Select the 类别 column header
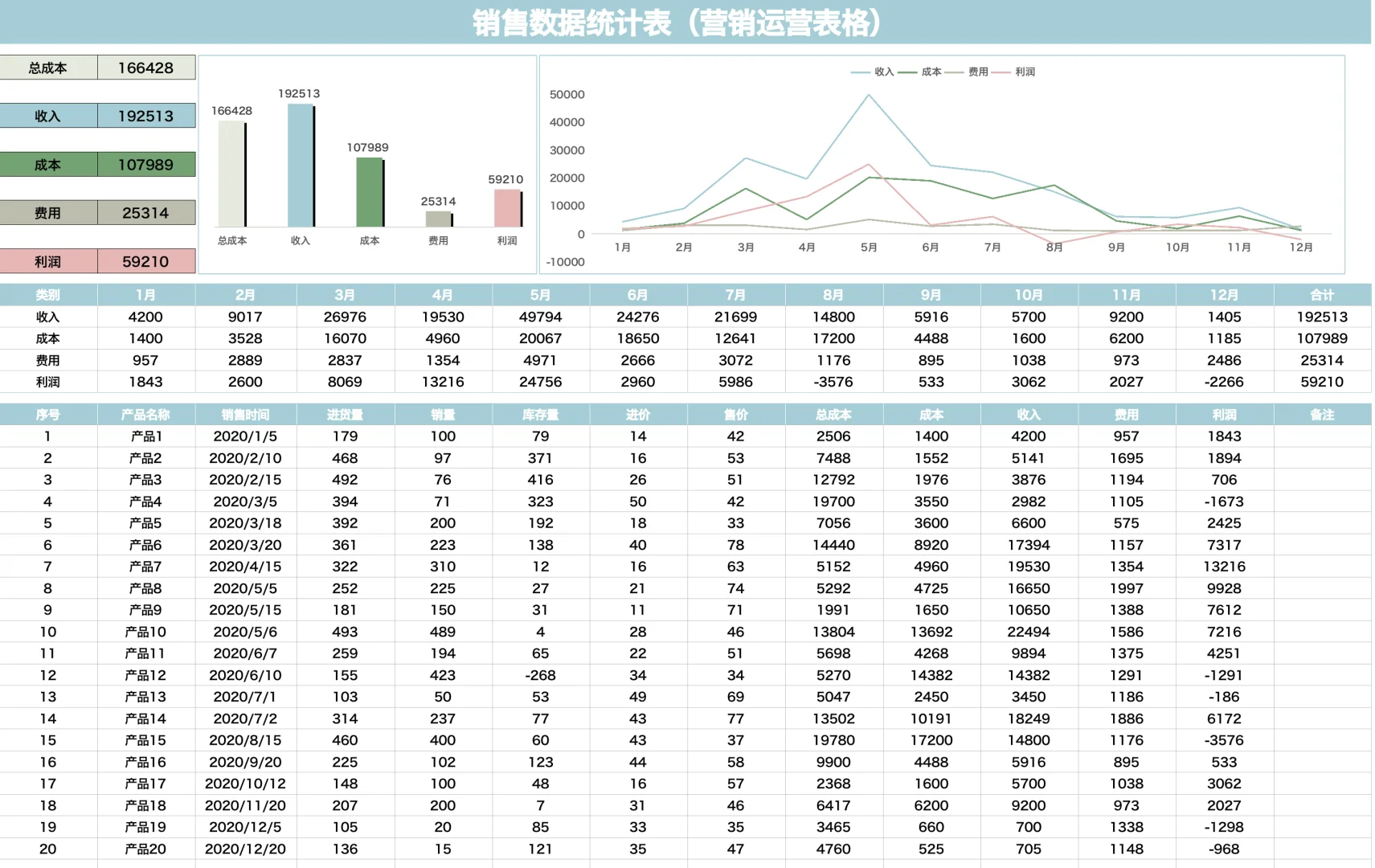 (48, 295)
